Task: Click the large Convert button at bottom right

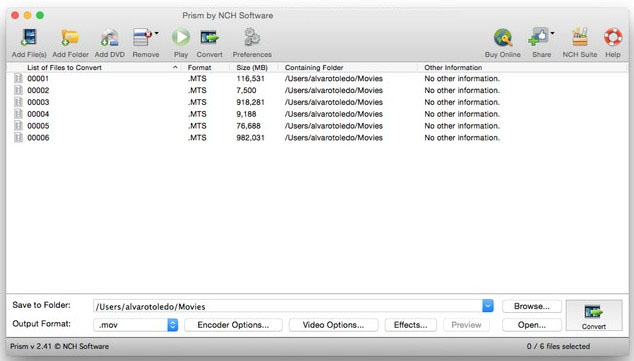Action: tap(594, 315)
